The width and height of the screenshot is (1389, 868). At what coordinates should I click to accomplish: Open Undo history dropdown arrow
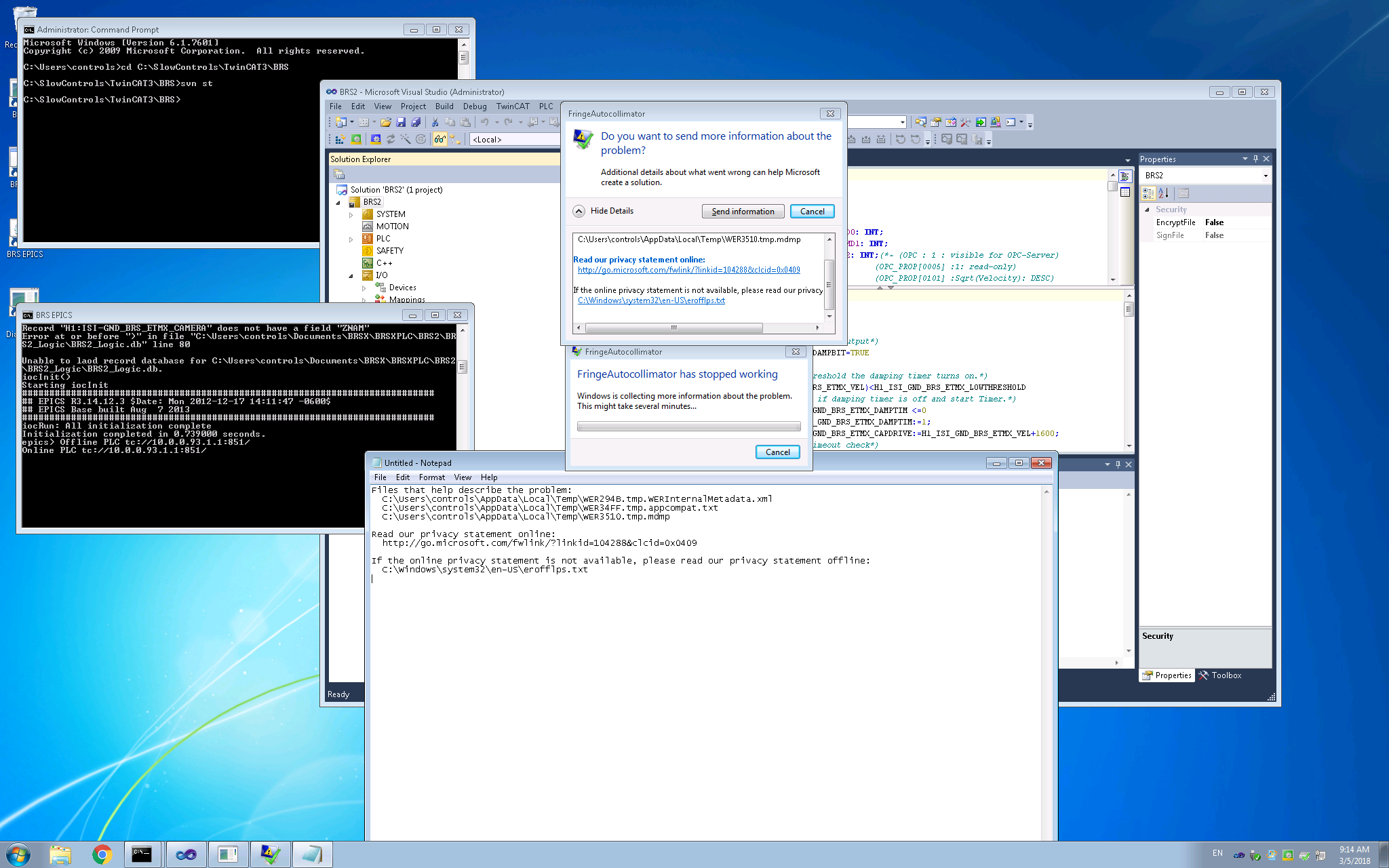(x=496, y=122)
